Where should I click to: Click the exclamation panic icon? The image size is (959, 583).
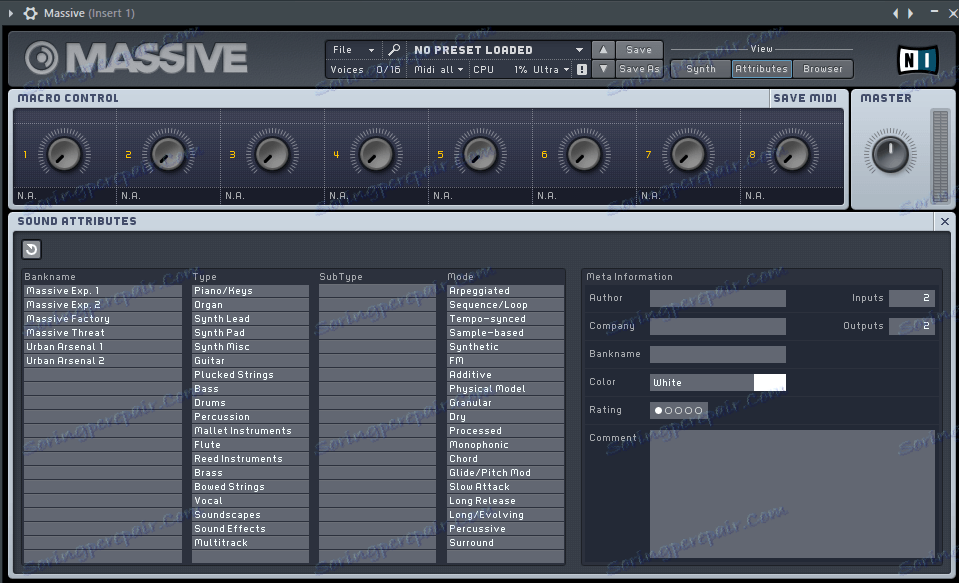(x=582, y=69)
